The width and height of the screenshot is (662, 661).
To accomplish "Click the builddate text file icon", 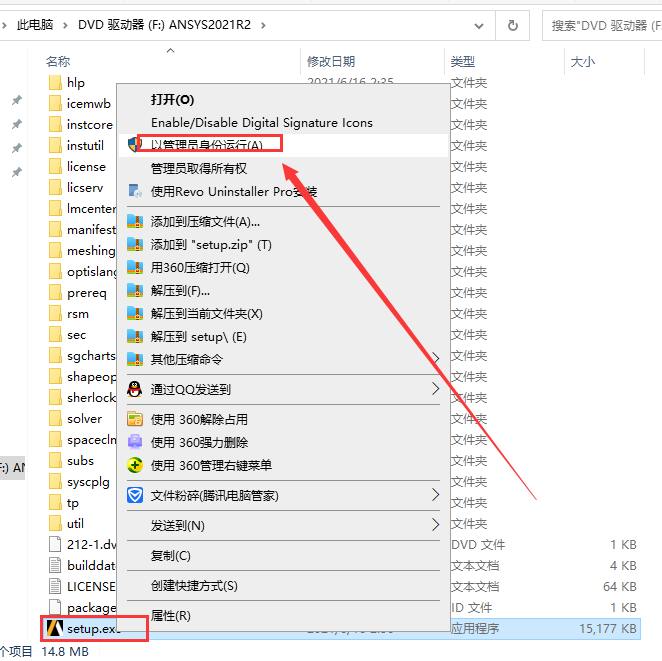I will click(55, 566).
